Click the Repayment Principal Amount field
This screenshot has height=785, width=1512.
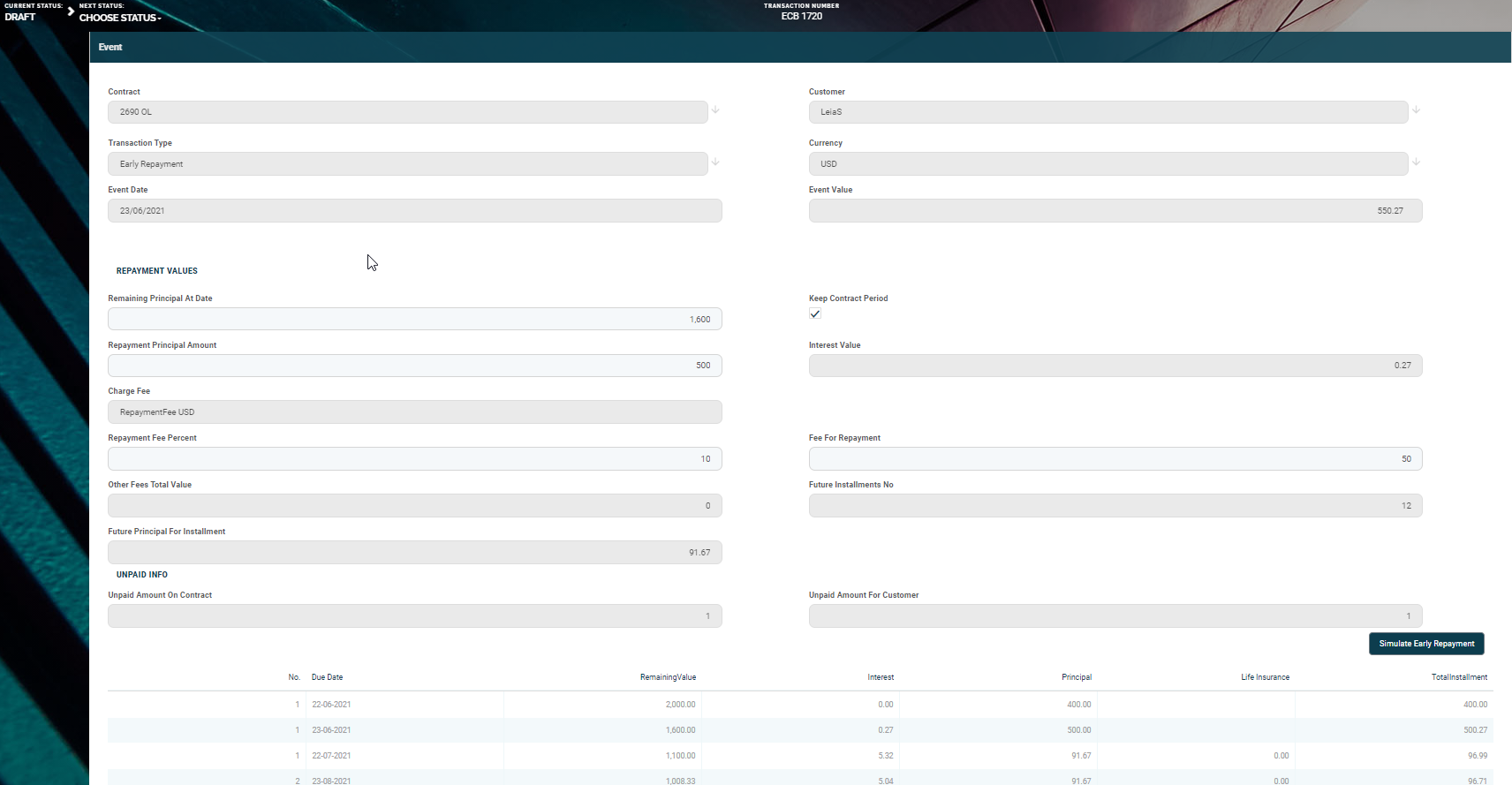click(414, 366)
